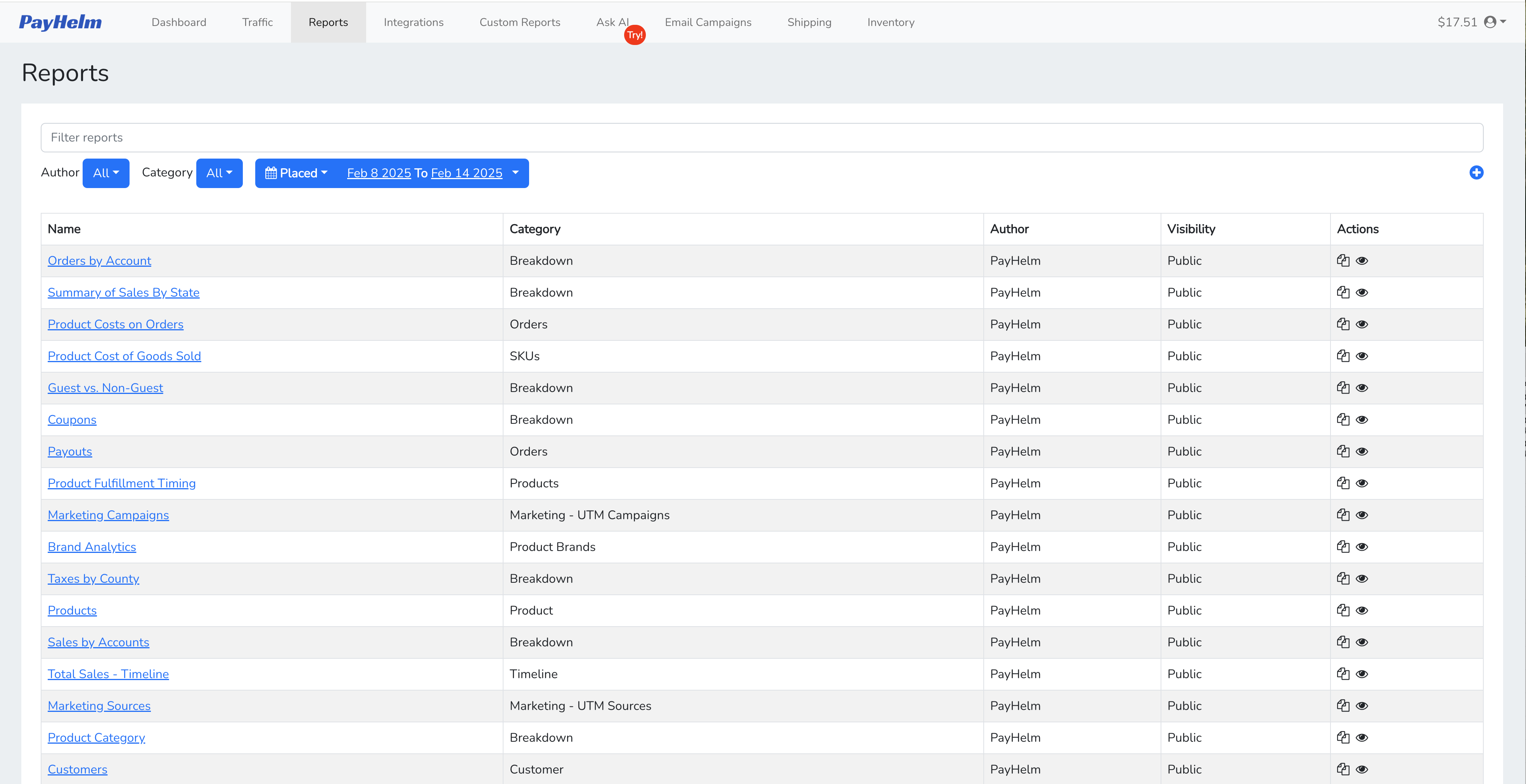
Task: Click the copy icon beside Payouts report
Action: click(1344, 451)
